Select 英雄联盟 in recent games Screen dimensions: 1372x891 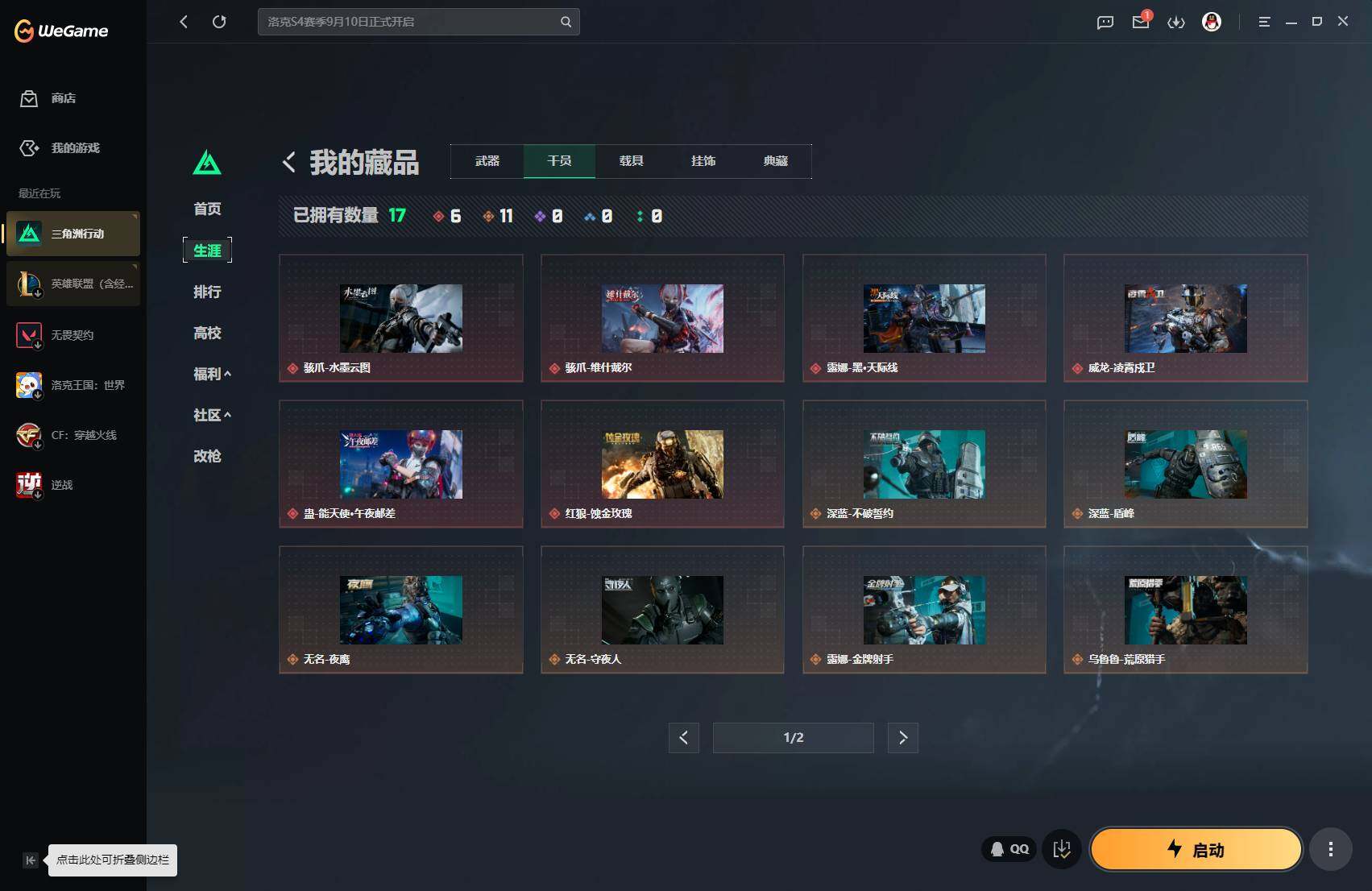[73, 284]
